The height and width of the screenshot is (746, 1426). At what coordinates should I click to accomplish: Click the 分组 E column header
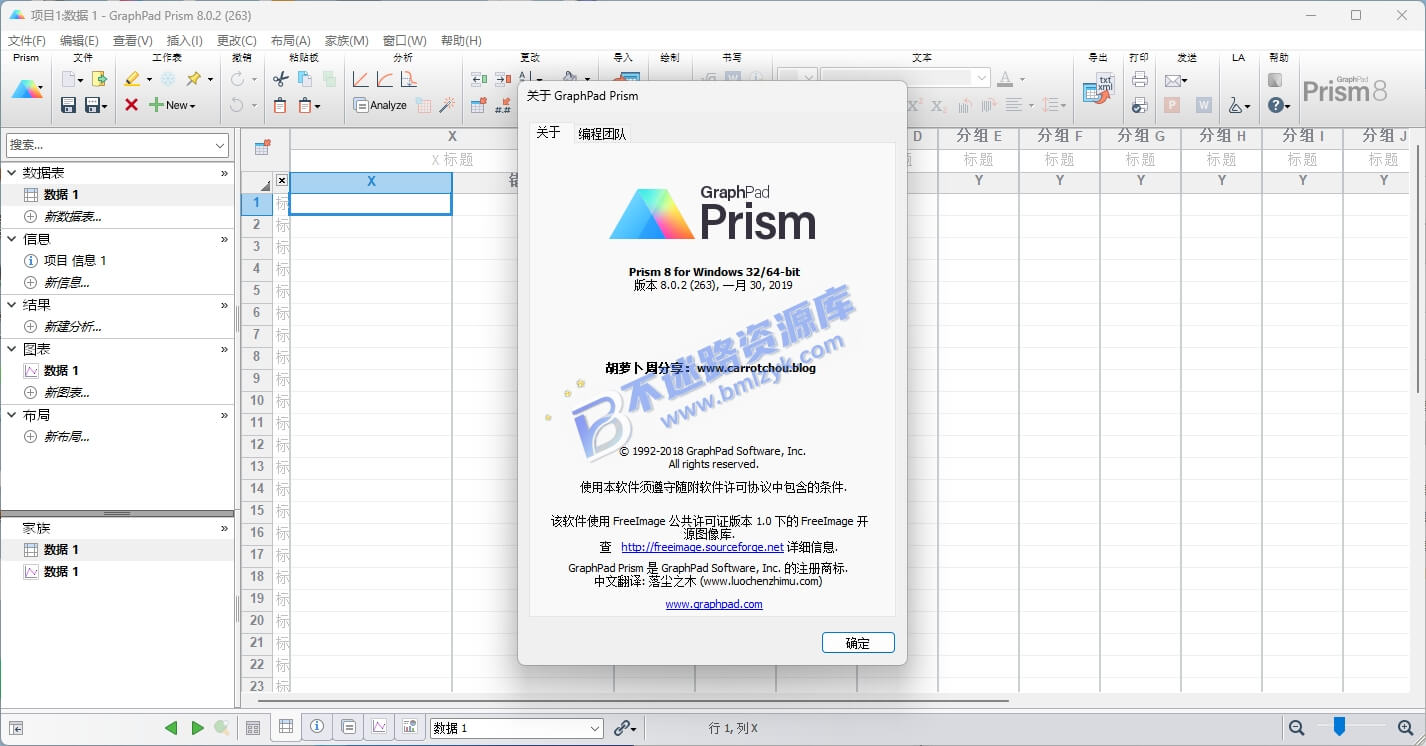point(978,136)
